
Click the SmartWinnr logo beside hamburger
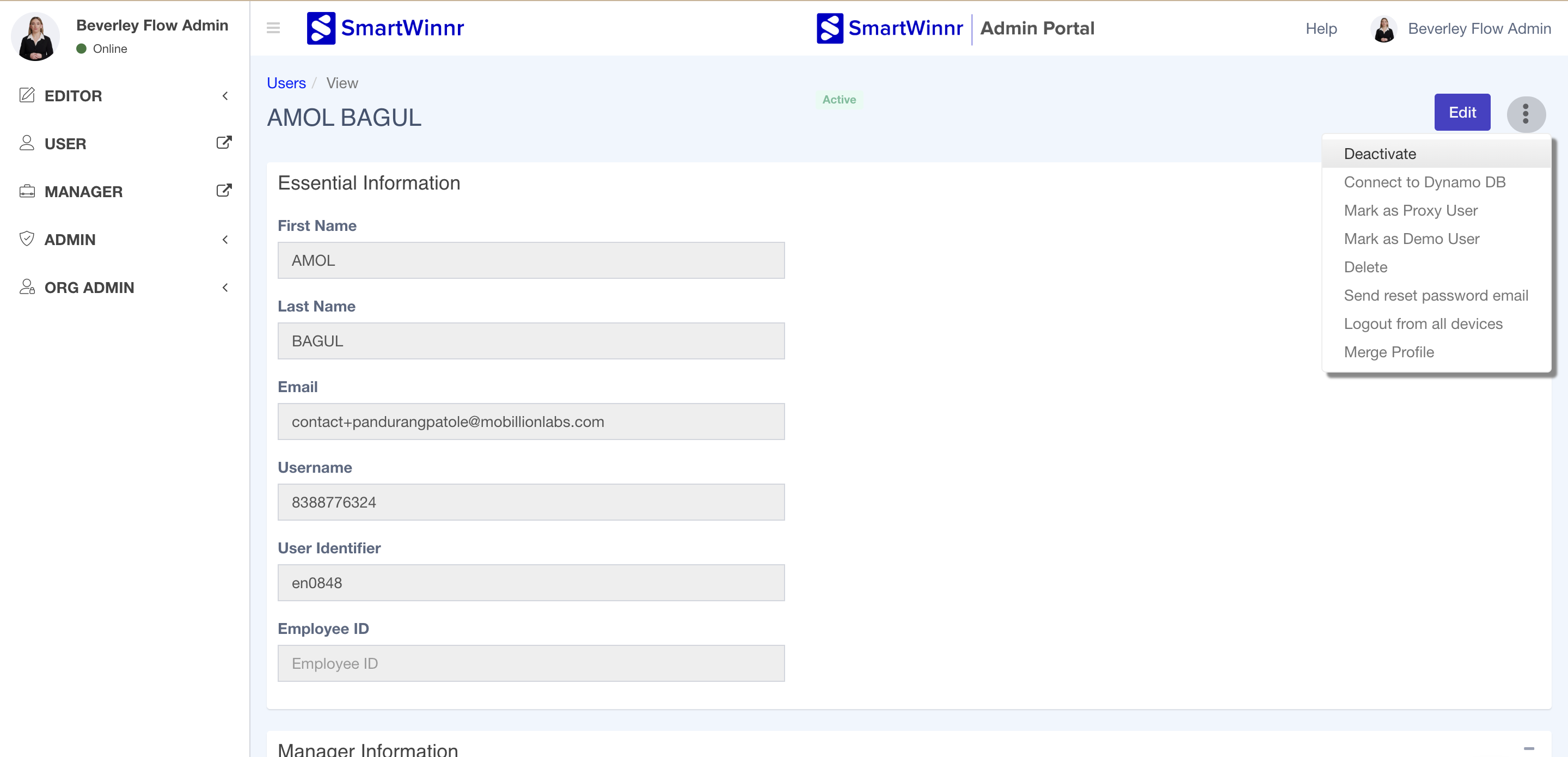(385, 28)
